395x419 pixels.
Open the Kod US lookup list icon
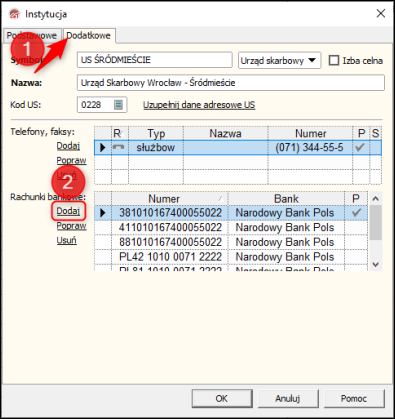click(118, 105)
